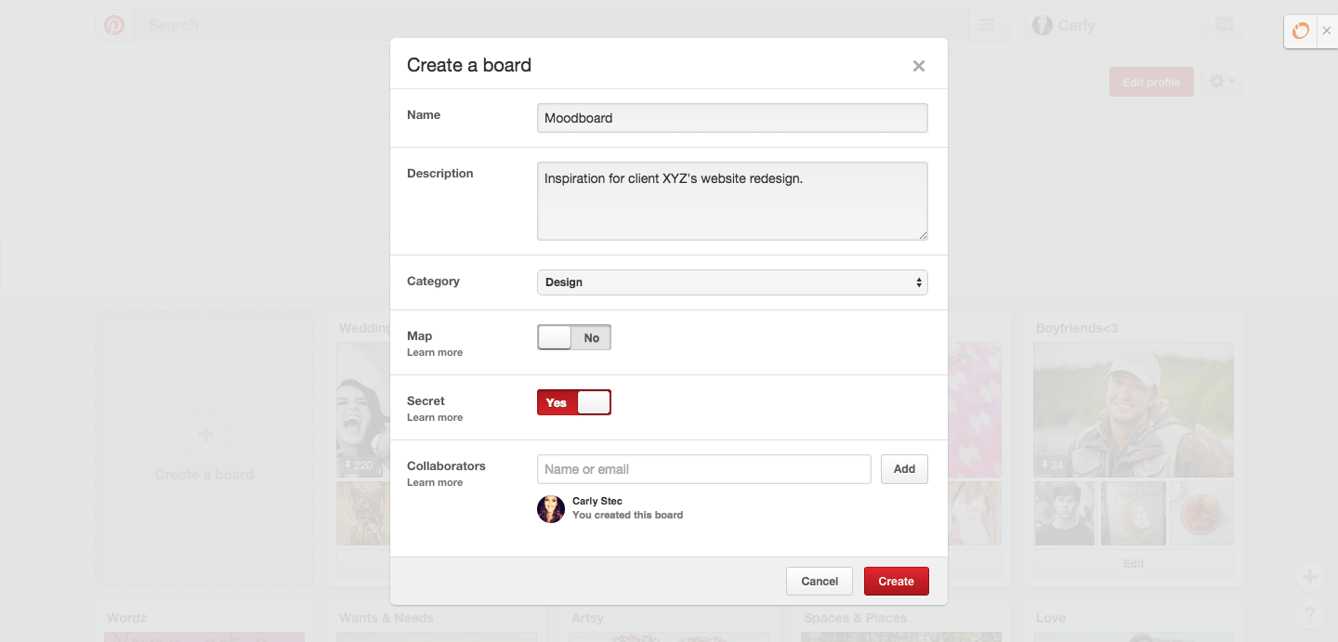1338x642 pixels.
Task: Expand the Category dropdown showing Design
Action: click(732, 282)
